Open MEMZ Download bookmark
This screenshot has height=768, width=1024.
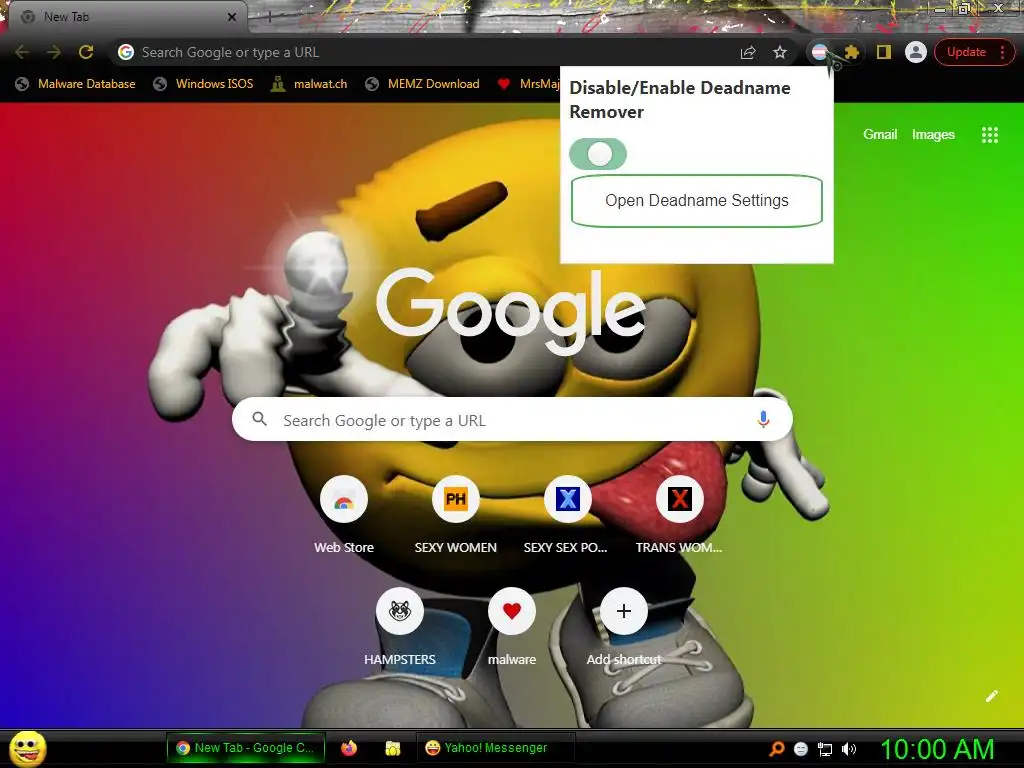click(423, 84)
